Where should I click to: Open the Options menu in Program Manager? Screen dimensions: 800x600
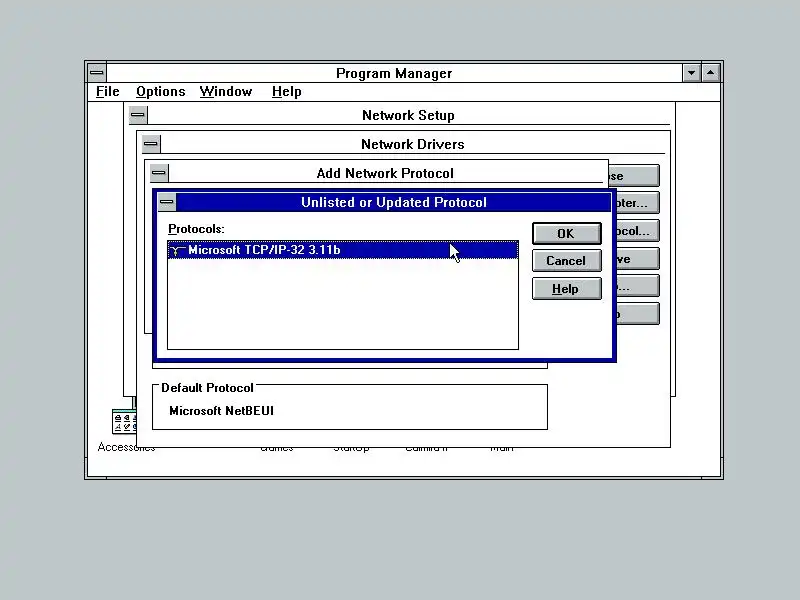coord(161,92)
